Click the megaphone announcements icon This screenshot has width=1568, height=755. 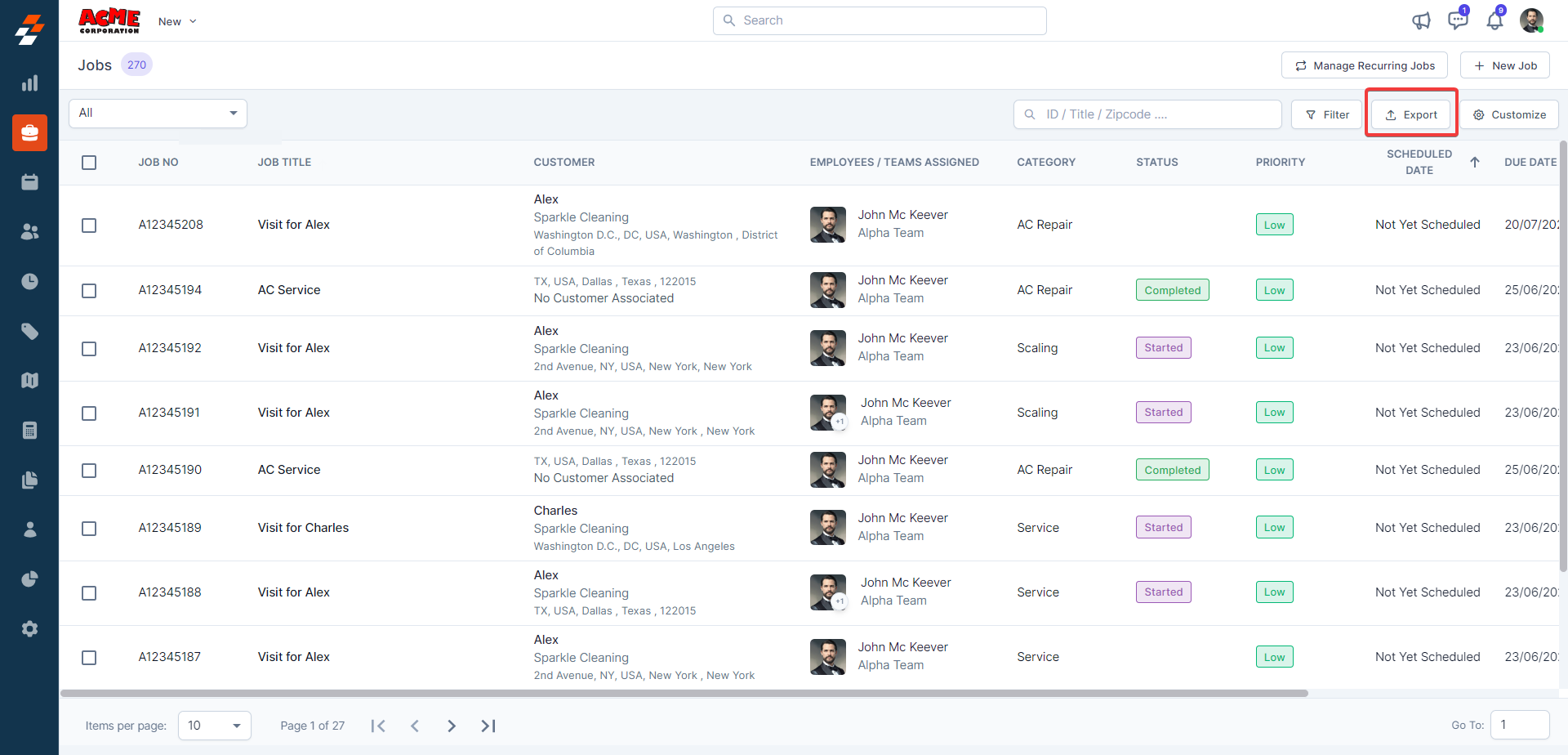1421,21
